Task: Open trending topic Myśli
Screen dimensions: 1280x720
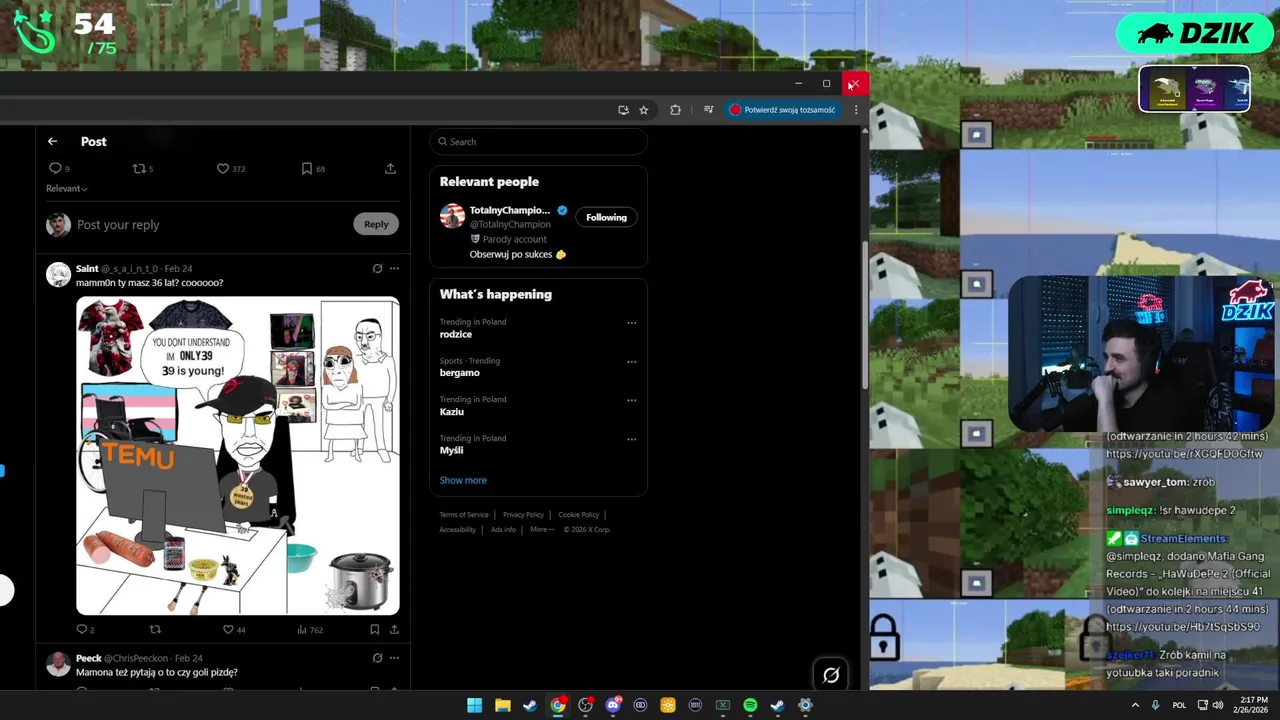Action: pyautogui.click(x=452, y=450)
